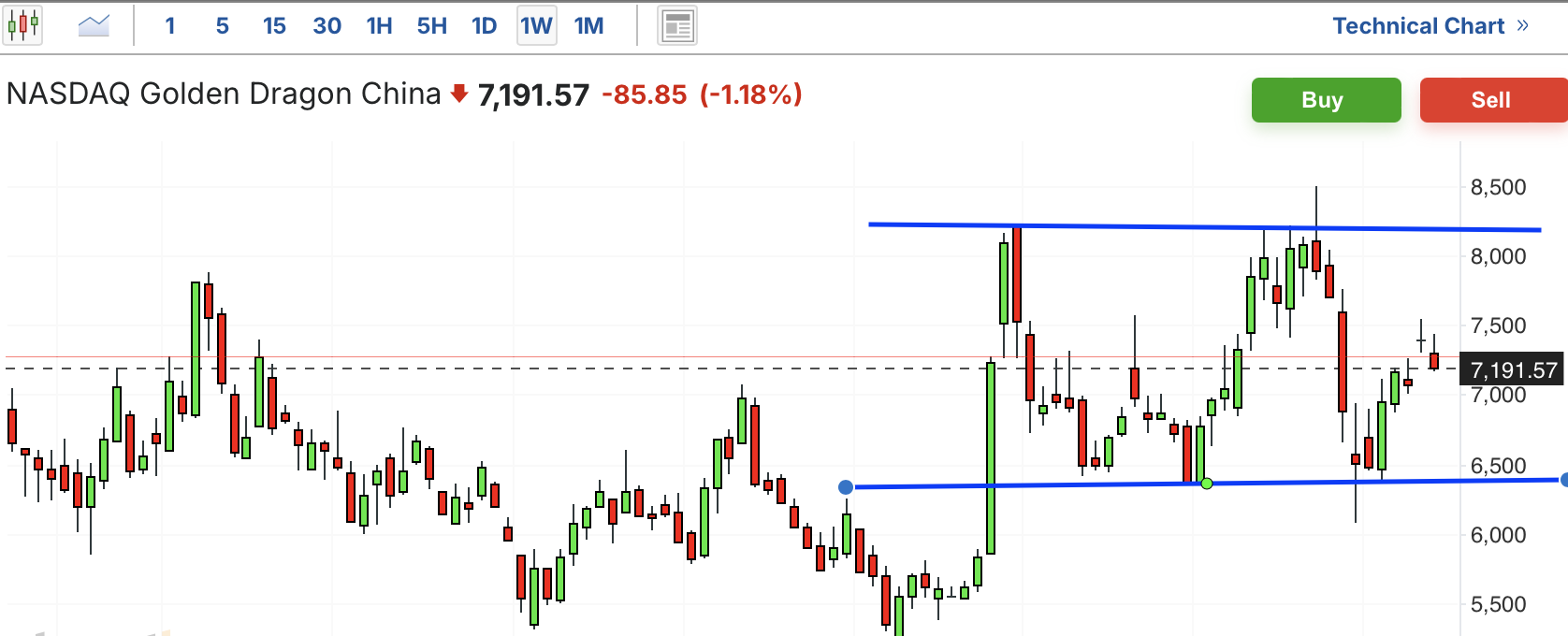This screenshot has width=1568, height=636.
Task: Choose the 15 minute interval
Action: 274,26
